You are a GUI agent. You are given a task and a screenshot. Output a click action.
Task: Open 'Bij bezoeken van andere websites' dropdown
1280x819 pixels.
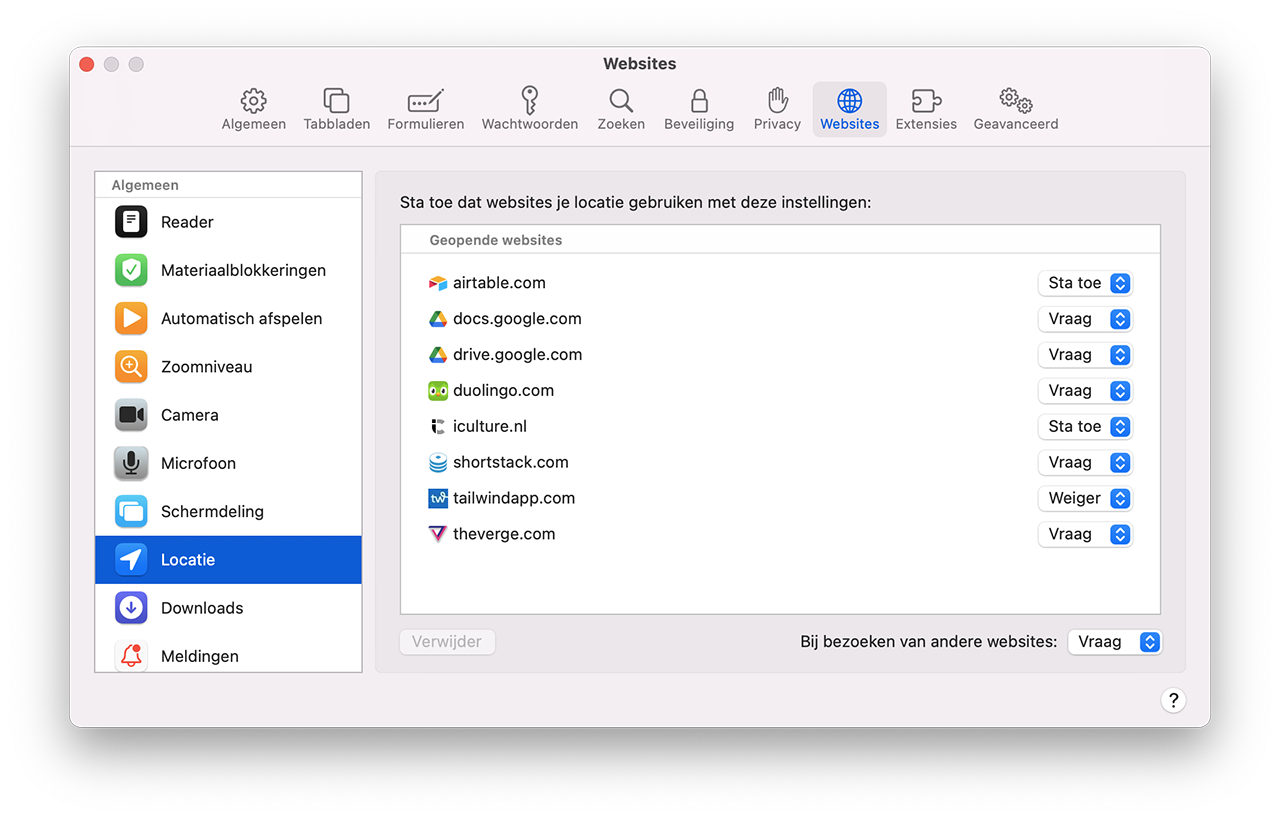tap(1115, 642)
